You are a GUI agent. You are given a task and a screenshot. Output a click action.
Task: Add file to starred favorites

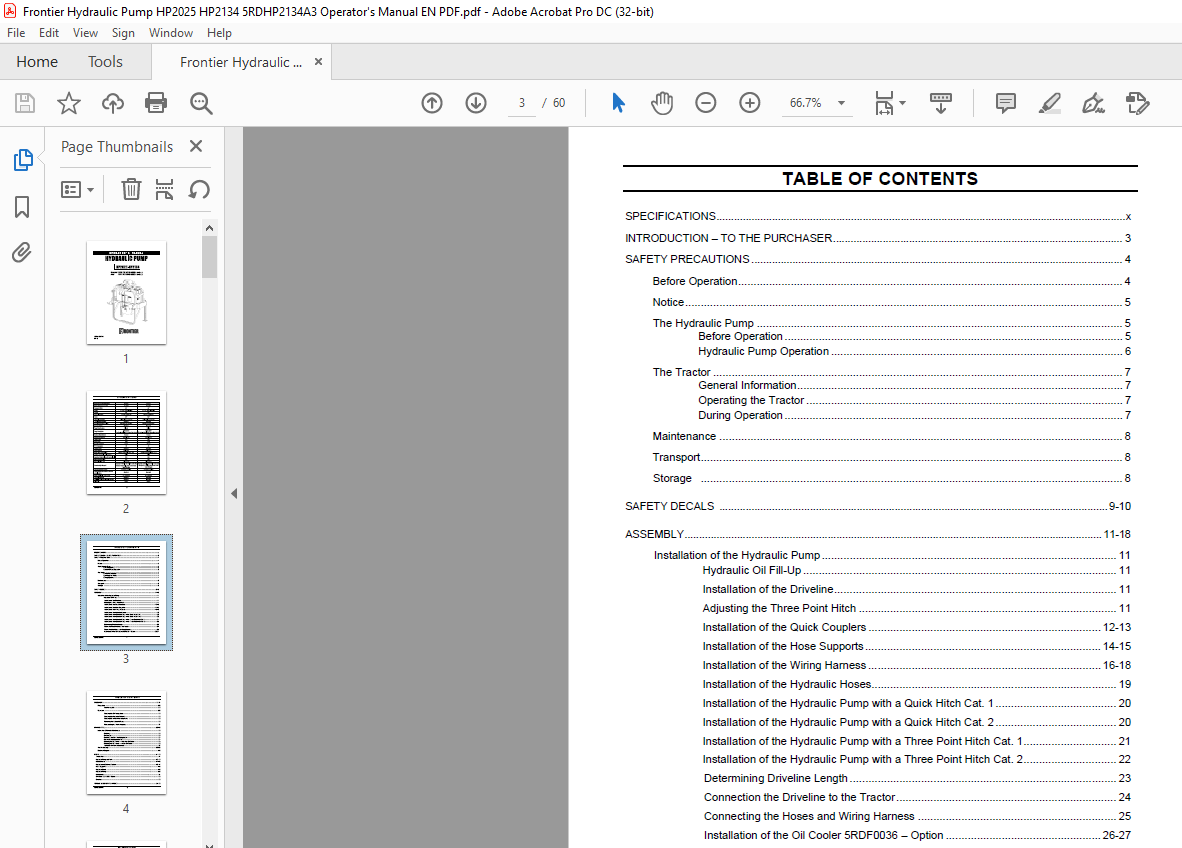click(x=69, y=103)
